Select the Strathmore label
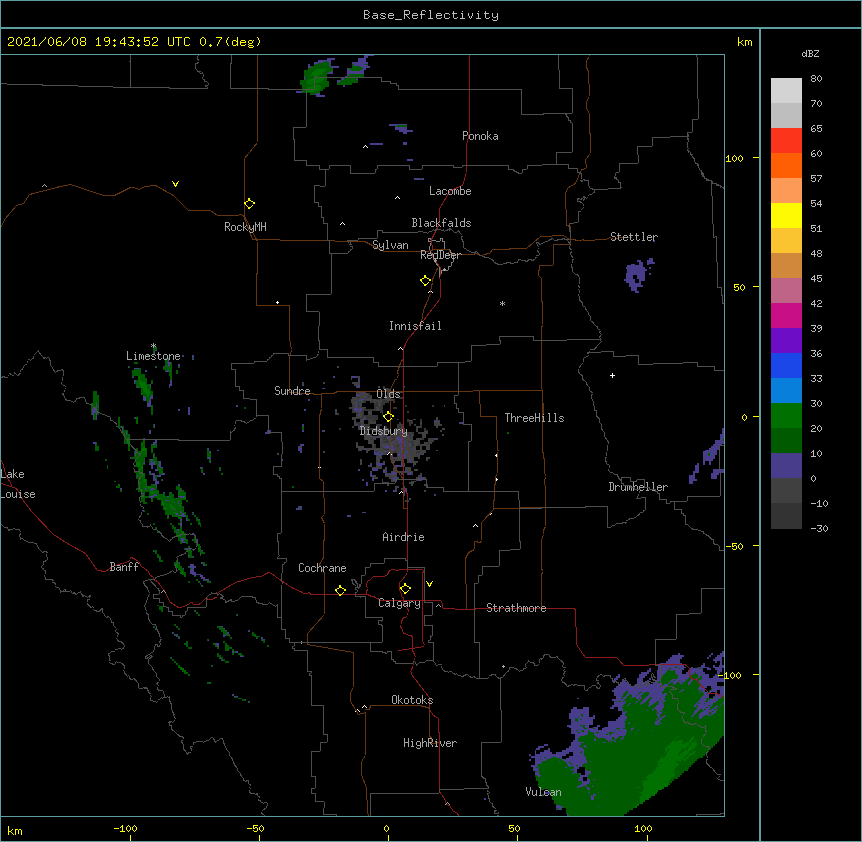862x842 pixels. point(516,608)
